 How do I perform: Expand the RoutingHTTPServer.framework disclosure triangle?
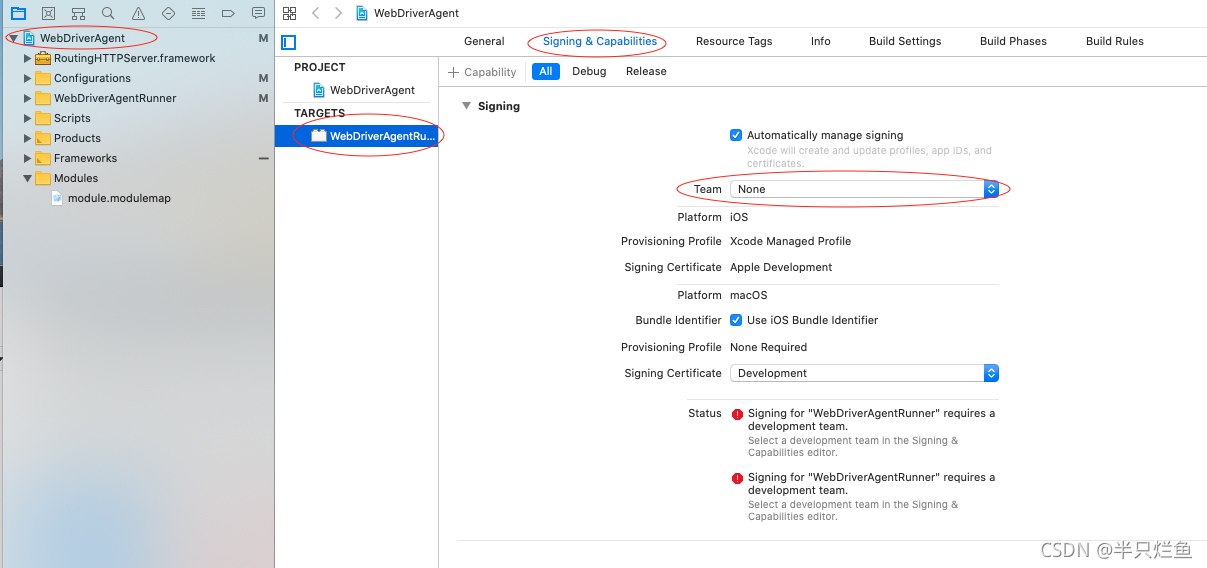coord(28,58)
